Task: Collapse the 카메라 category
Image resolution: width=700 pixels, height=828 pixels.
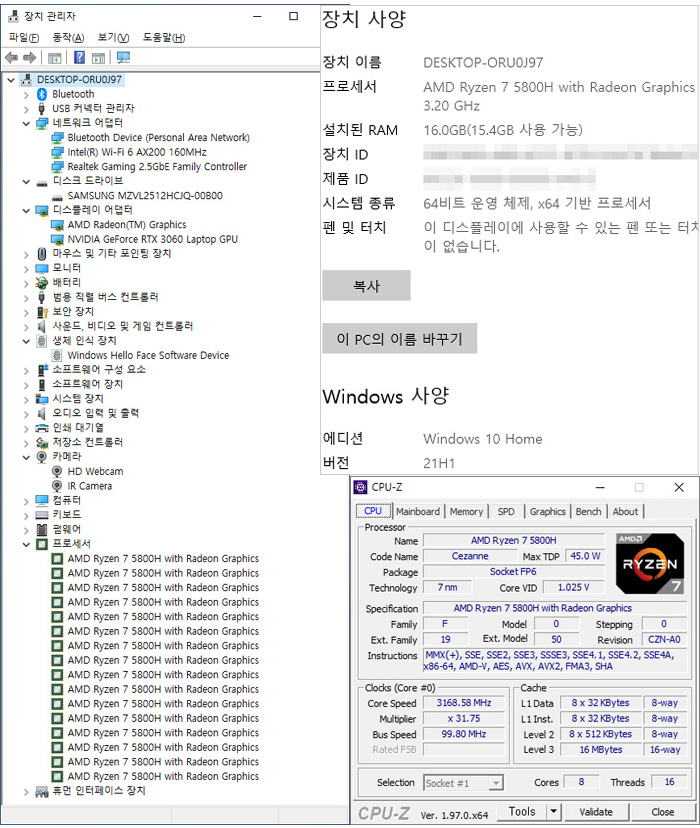Action: [26, 457]
